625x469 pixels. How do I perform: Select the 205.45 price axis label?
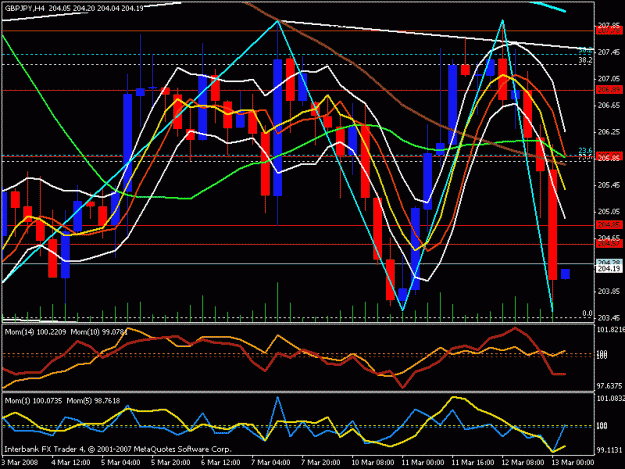[608, 185]
